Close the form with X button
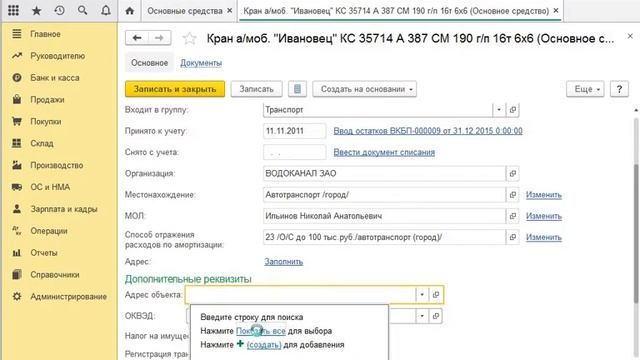 point(630,37)
